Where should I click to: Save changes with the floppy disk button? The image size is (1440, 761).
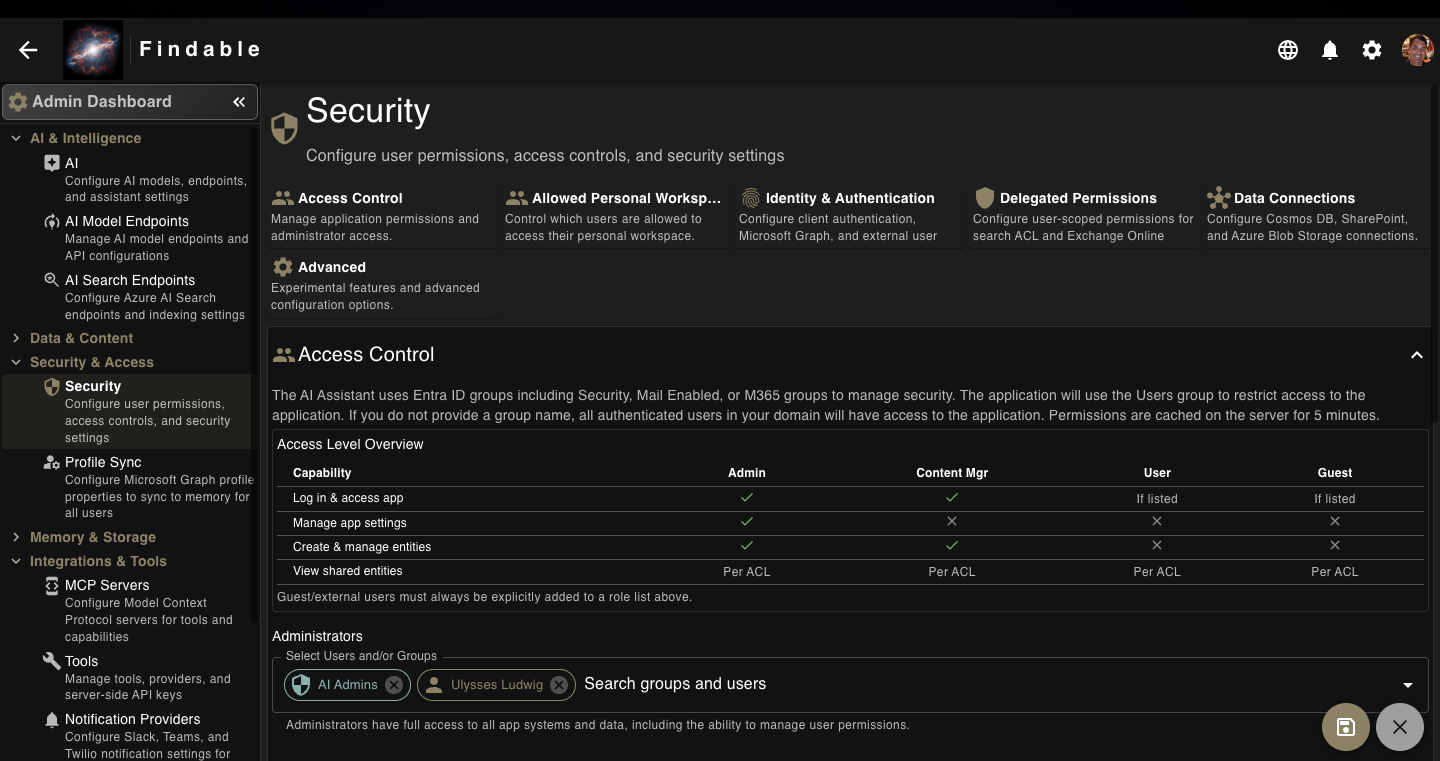coord(1346,727)
